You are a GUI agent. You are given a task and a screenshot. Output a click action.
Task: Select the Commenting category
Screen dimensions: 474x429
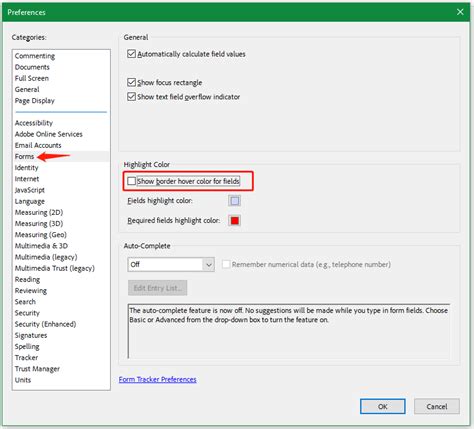(x=35, y=56)
